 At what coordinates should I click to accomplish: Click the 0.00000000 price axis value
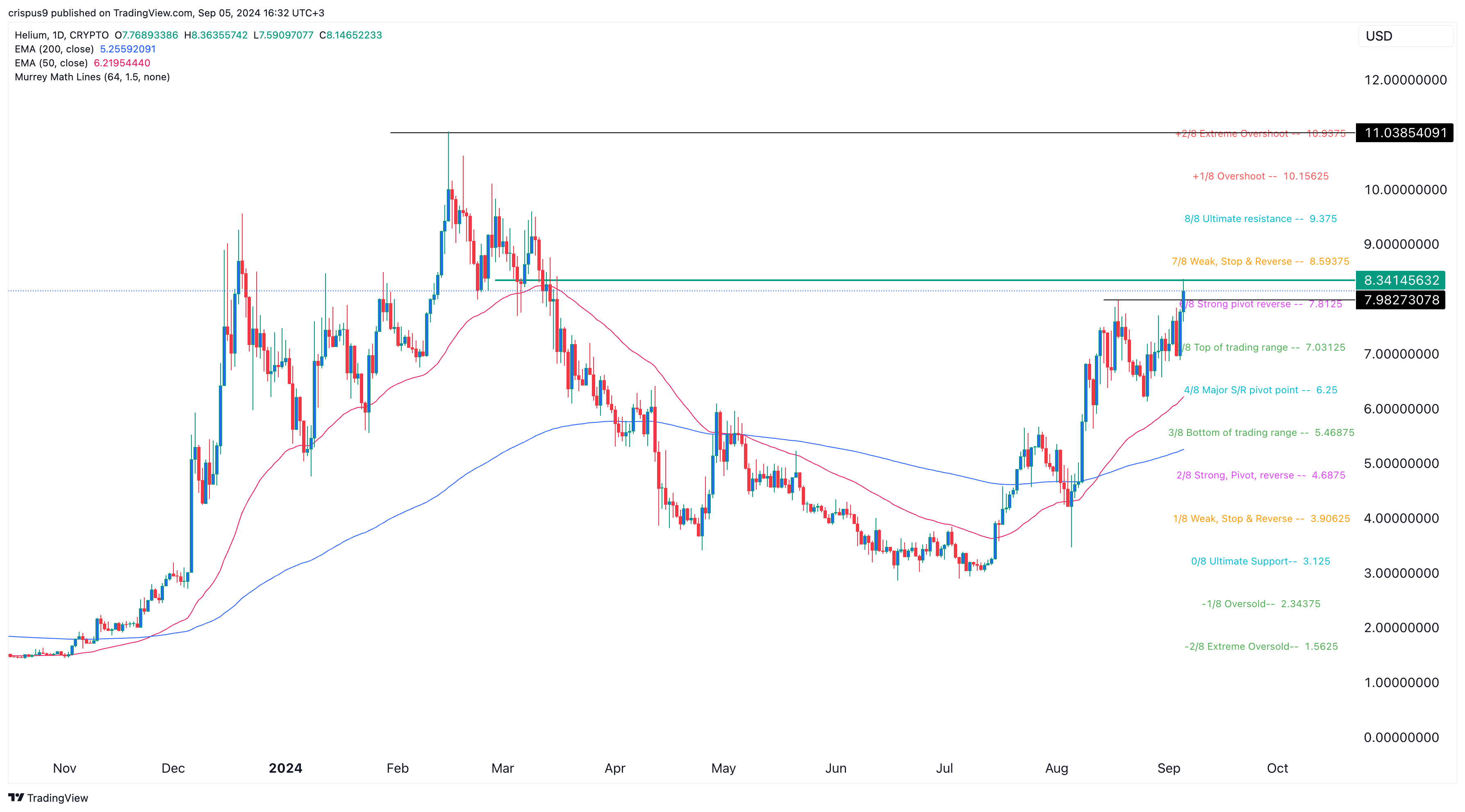[x=1401, y=737]
